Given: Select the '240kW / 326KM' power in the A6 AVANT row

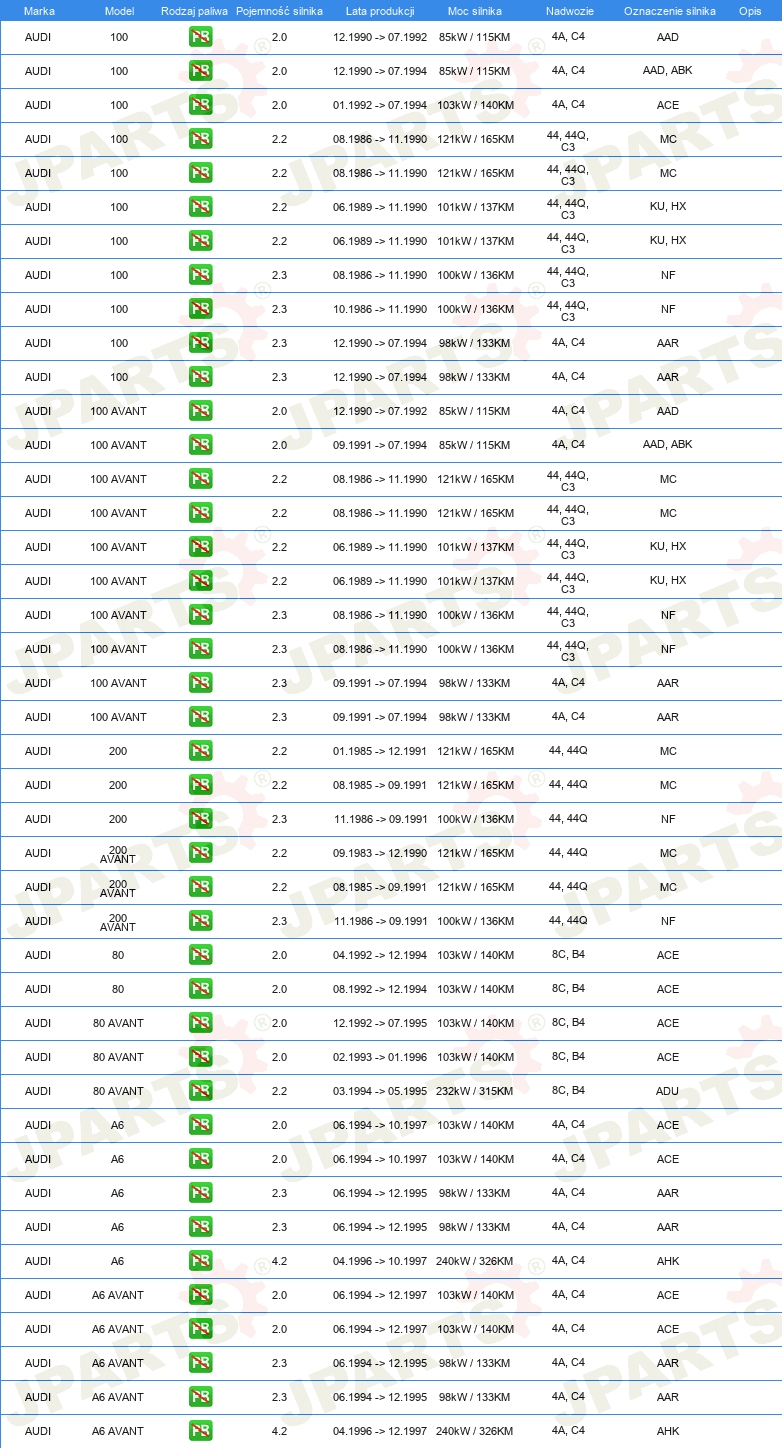Looking at the screenshot, I should tap(474, 1431).
